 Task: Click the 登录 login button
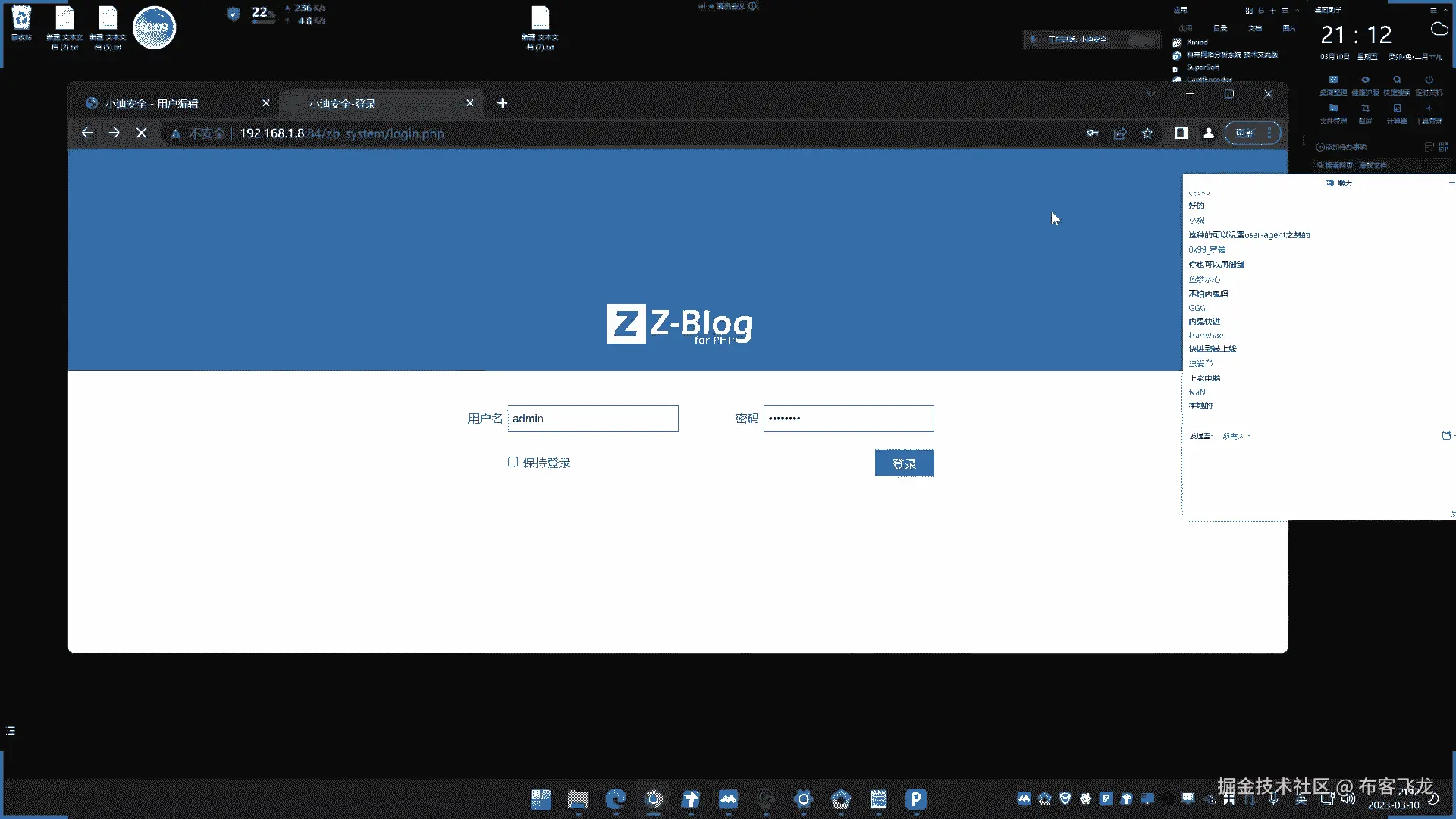[904, 463]
